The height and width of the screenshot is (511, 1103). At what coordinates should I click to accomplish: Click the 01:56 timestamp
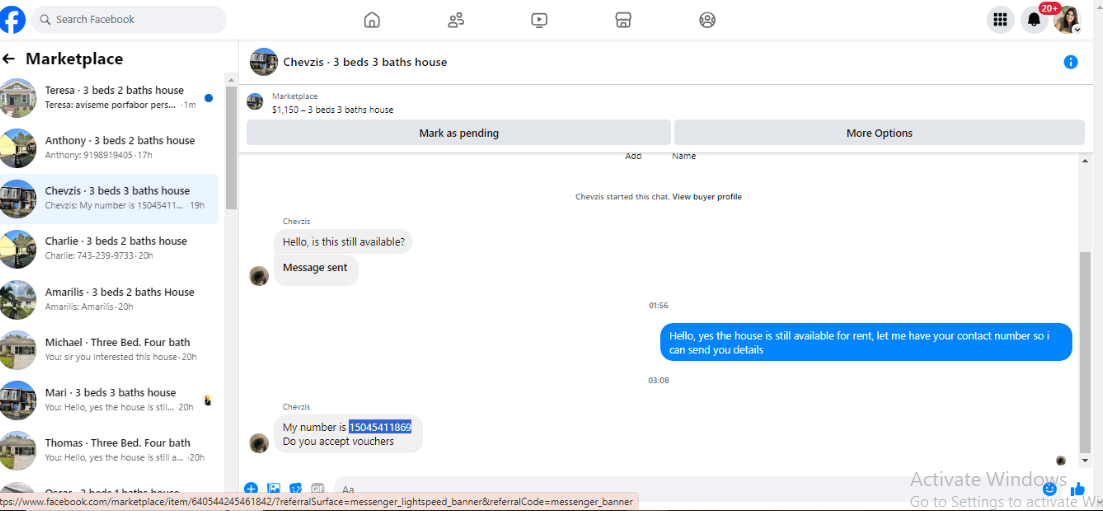click(658, 305)
